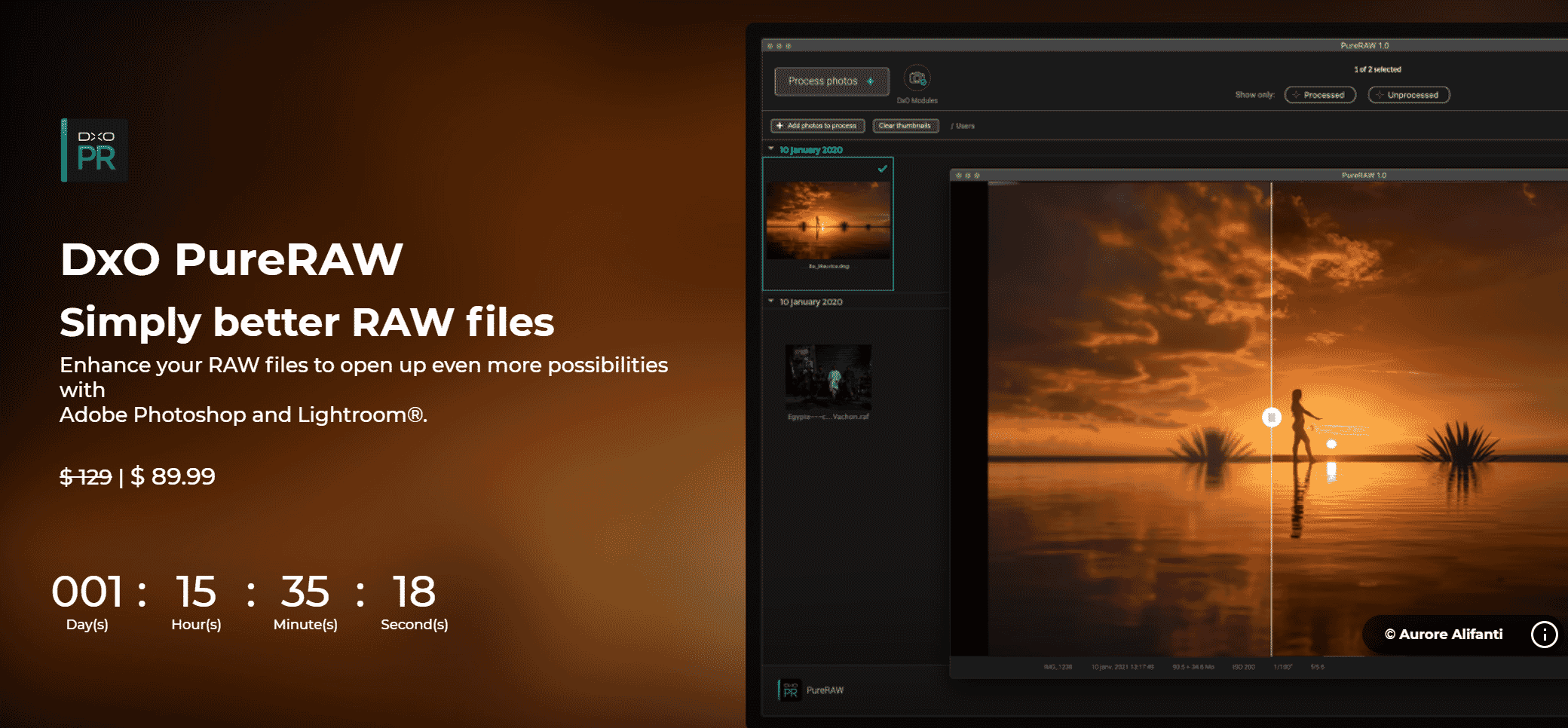
Task: Click the $ 89.99 sale price
Action: click(173, 476)
